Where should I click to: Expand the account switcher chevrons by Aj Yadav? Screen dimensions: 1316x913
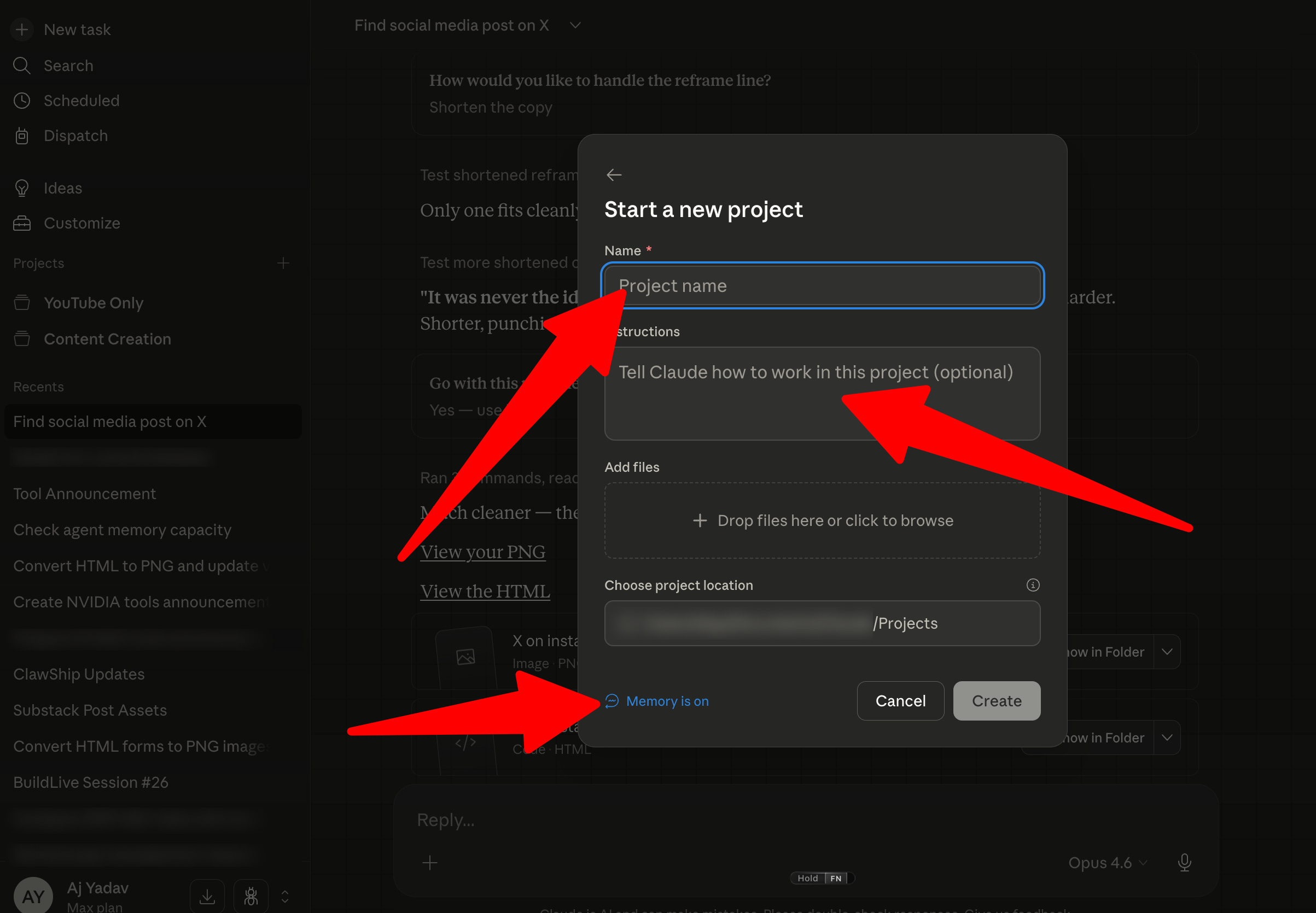(x=285, y=896)
